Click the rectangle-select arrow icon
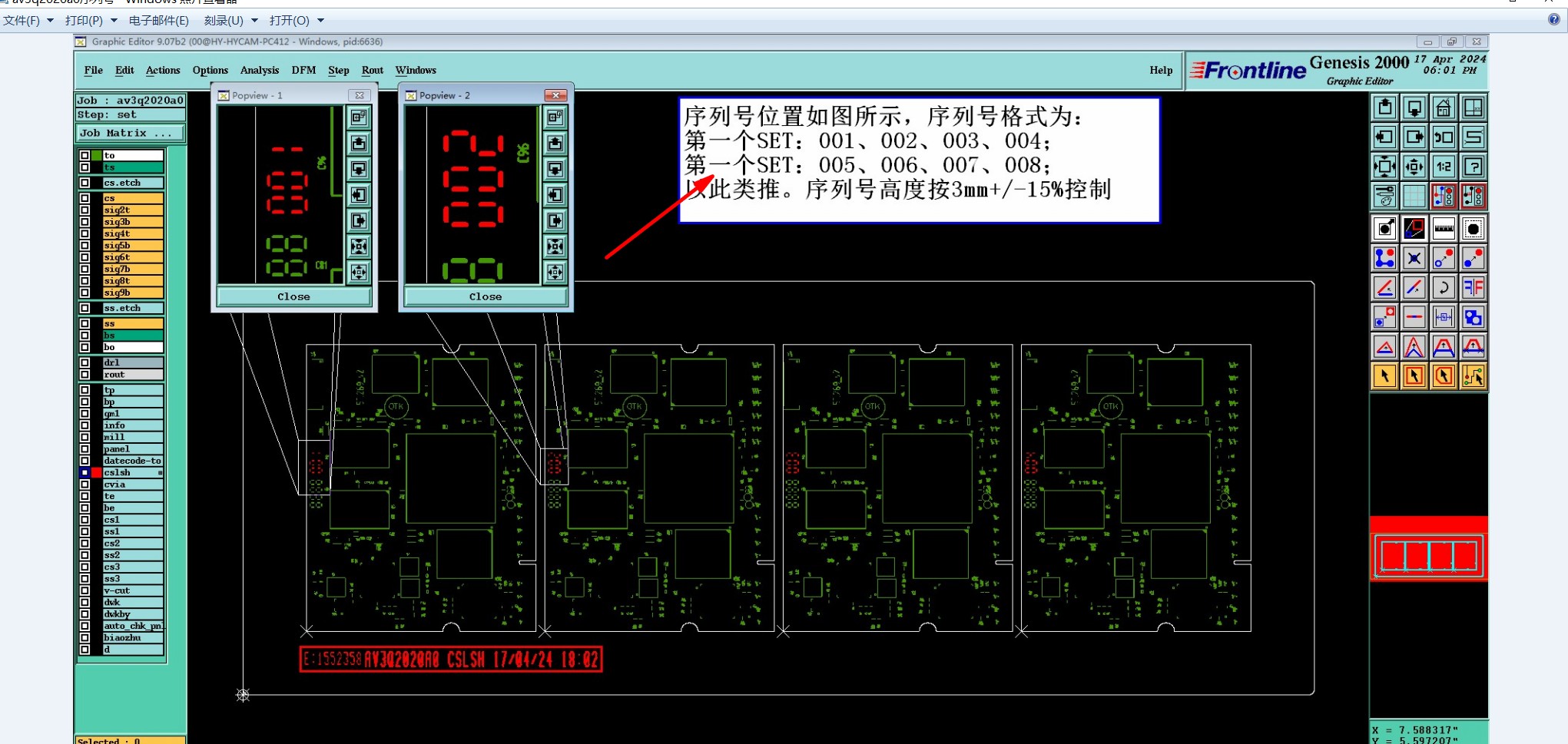 pyautogui.click(x=1414, y=376)
